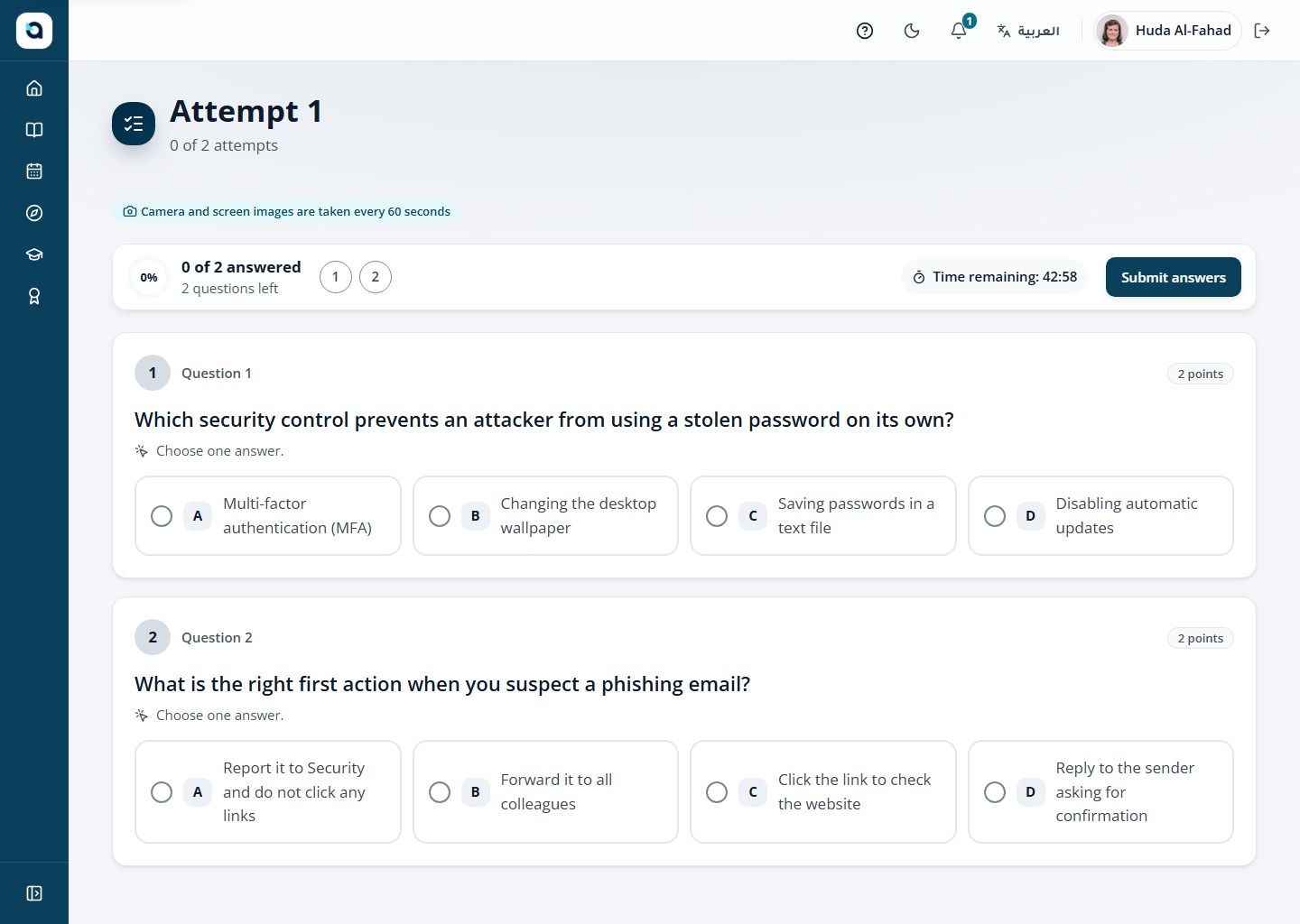Select Disabling automatic updates answer
Viewport: 1300px width, 924px height.
[x=1100, y=515]
